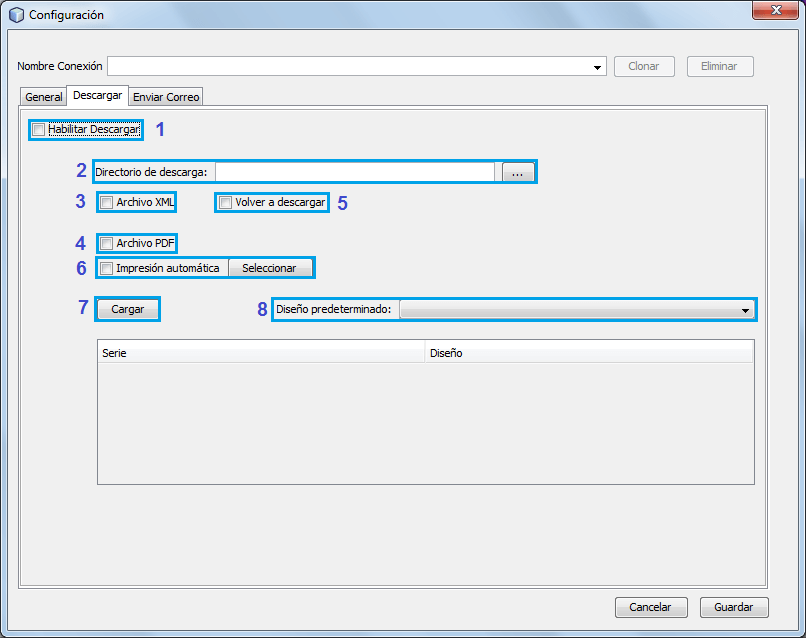
Task: Switch to the General tab
Action: [x=43, y=97]
